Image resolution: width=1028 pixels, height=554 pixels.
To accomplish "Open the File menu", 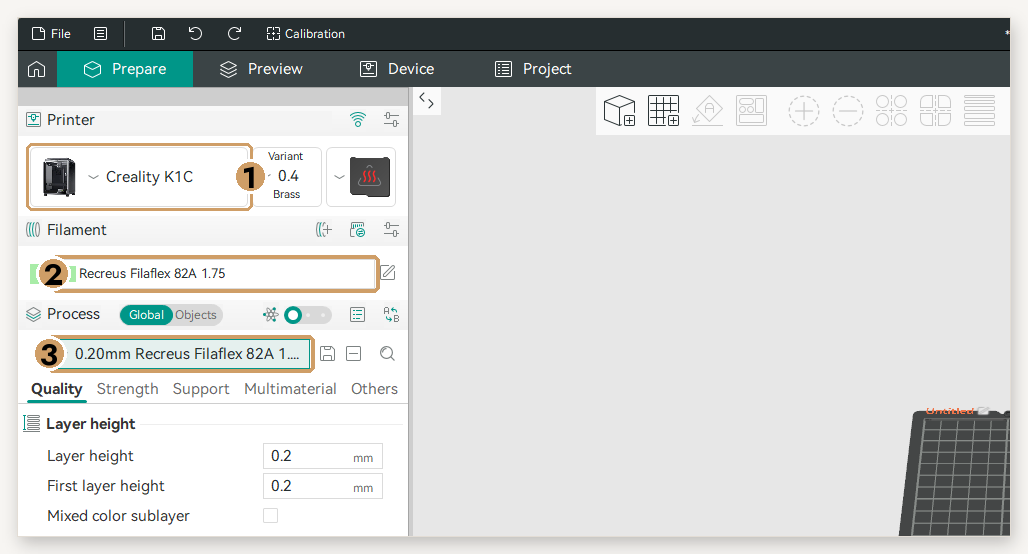I will (x=51, y=33).
